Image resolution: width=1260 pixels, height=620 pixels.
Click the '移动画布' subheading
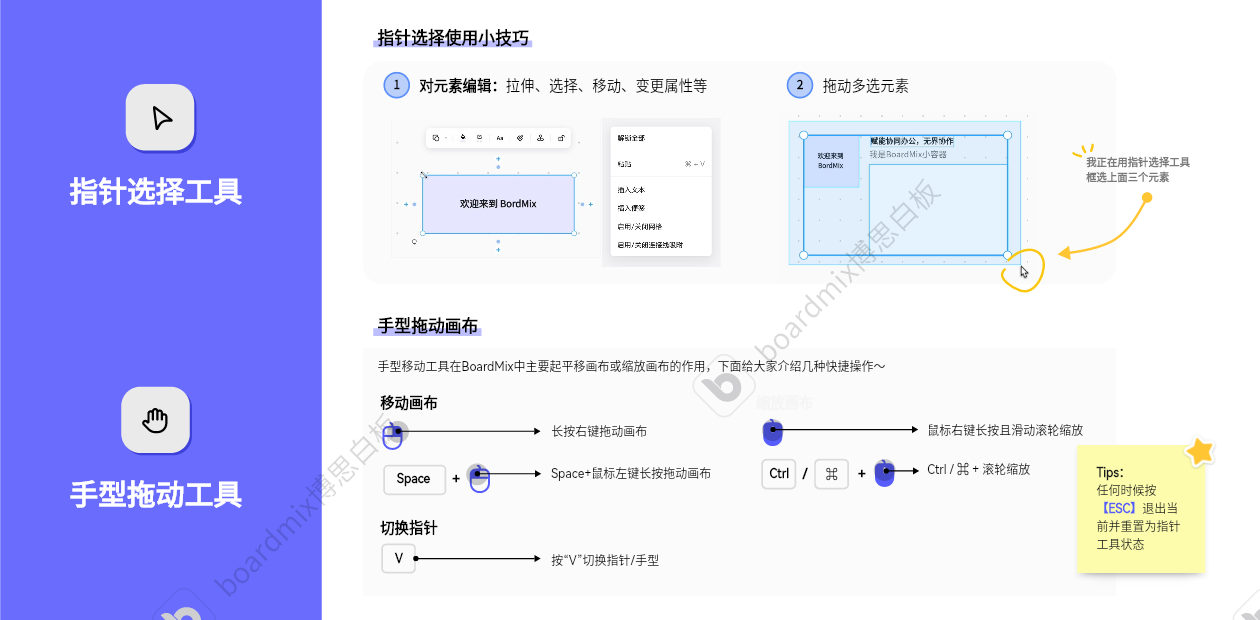408,403
